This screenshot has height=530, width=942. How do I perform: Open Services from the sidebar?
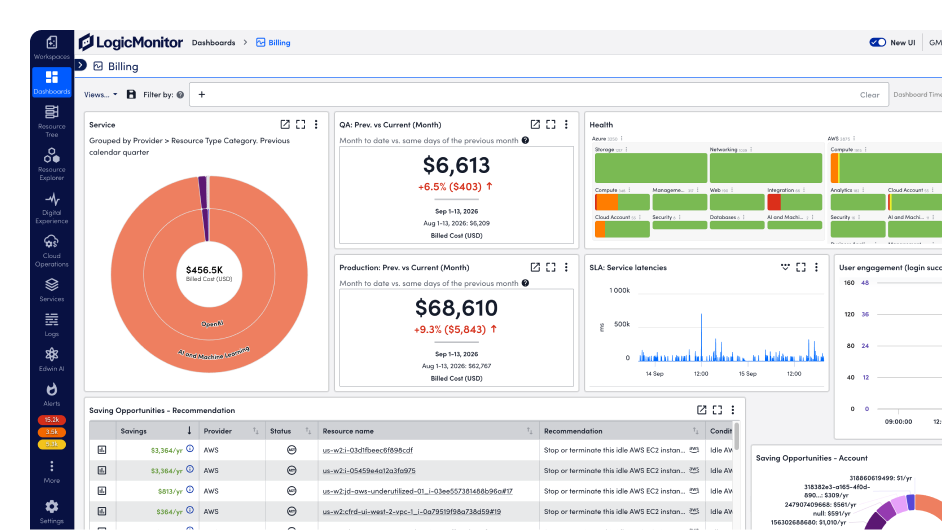click(x=52, y=290)
